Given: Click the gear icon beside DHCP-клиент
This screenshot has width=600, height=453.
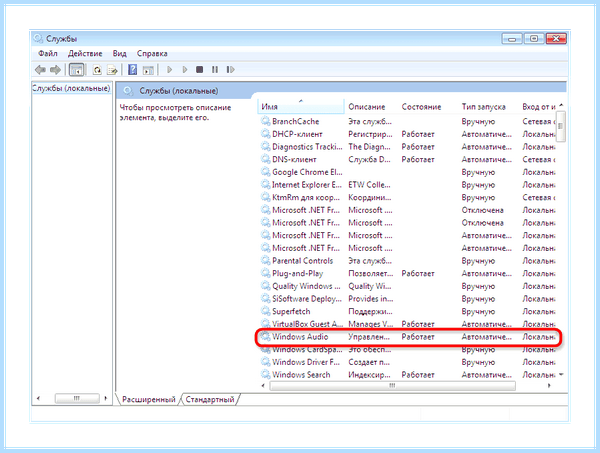Looking at the screenshot, I should (x=266, y=134).
